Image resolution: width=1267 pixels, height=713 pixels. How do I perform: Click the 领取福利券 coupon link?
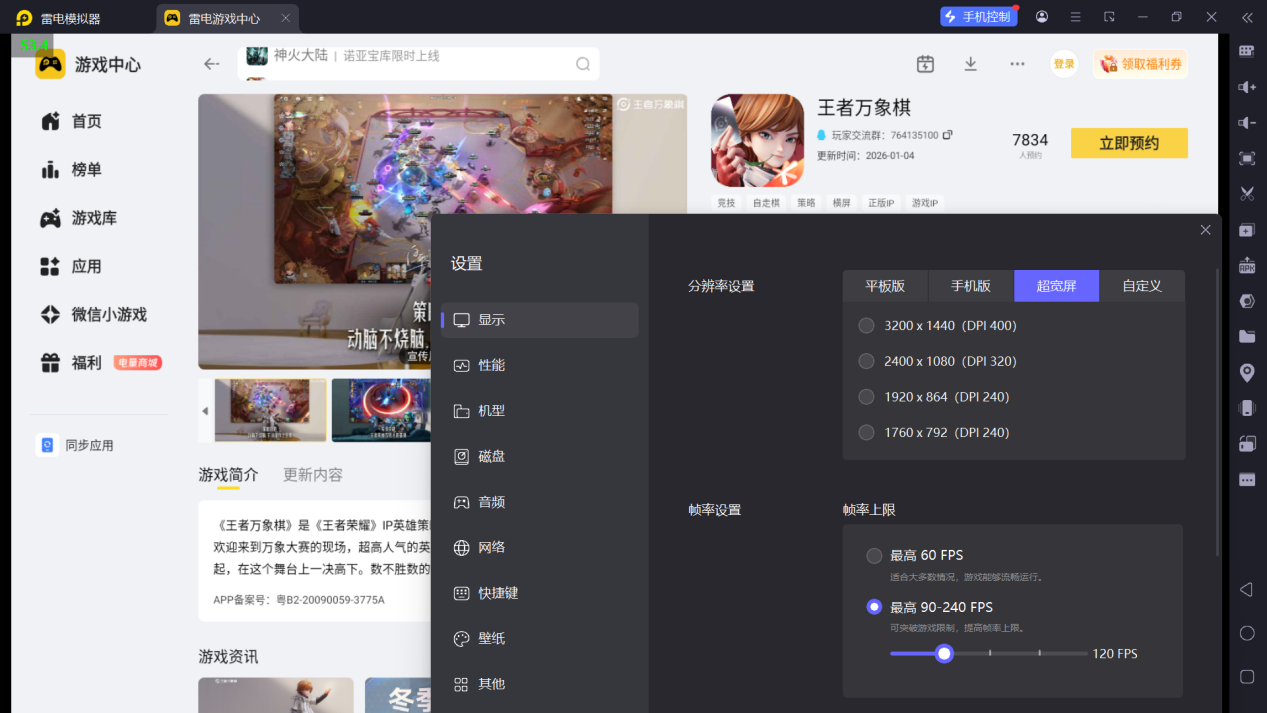[1140, 63]
